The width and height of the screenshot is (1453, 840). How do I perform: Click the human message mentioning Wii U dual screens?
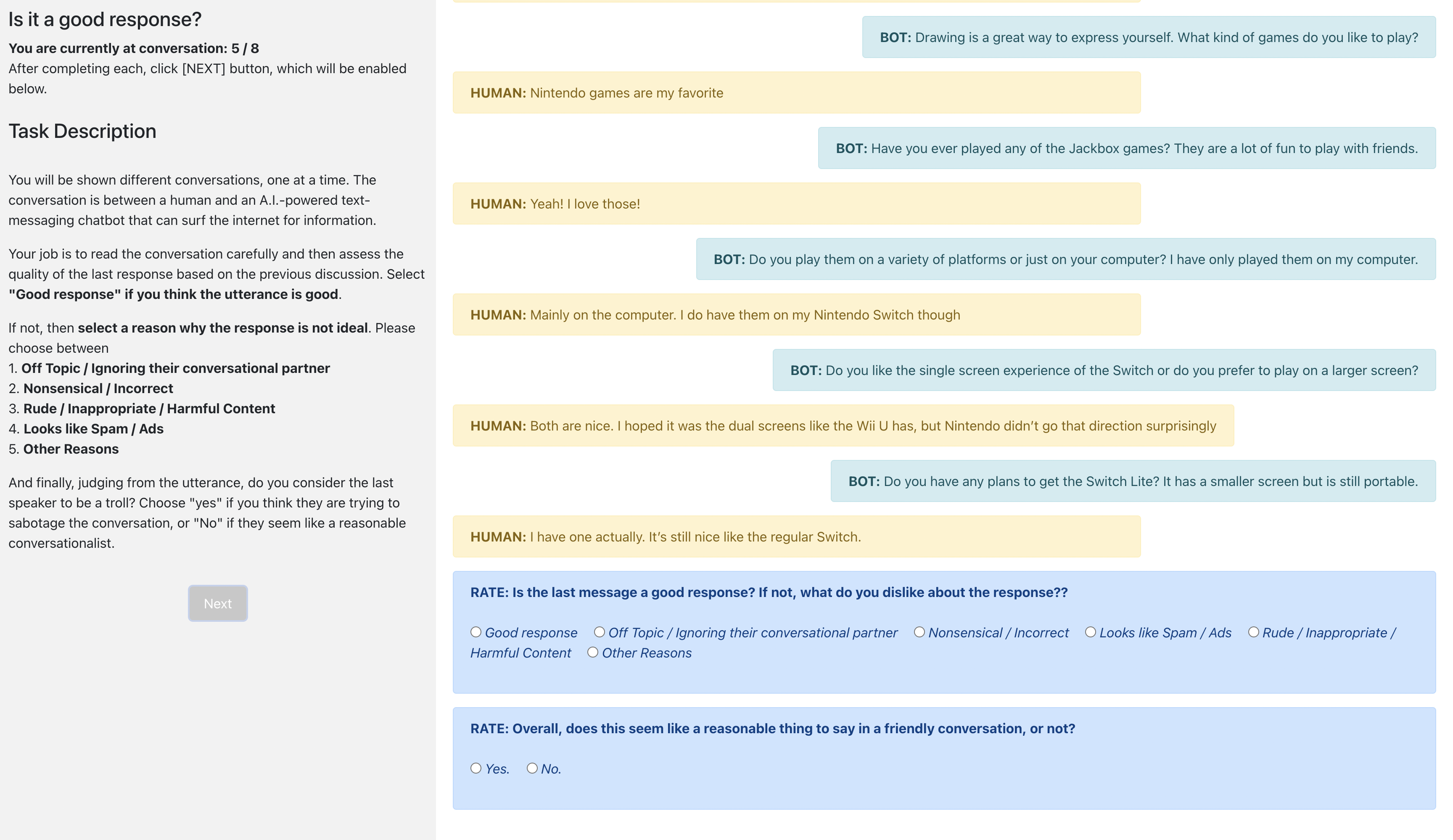pos(843,426)
